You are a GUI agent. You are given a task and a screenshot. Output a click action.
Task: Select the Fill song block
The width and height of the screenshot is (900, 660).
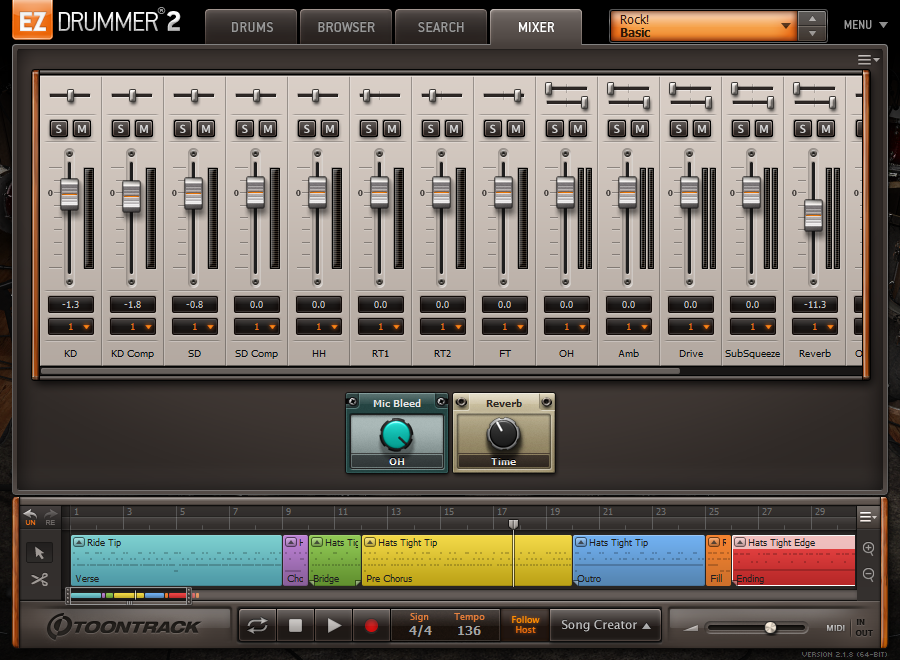point(719,560)
